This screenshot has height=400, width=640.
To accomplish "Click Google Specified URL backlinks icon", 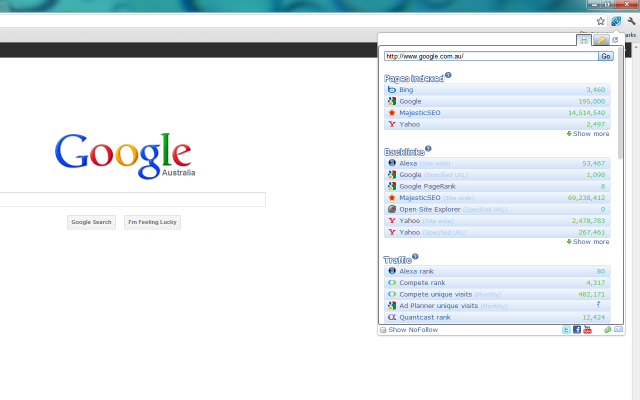I will click(392, 175).
